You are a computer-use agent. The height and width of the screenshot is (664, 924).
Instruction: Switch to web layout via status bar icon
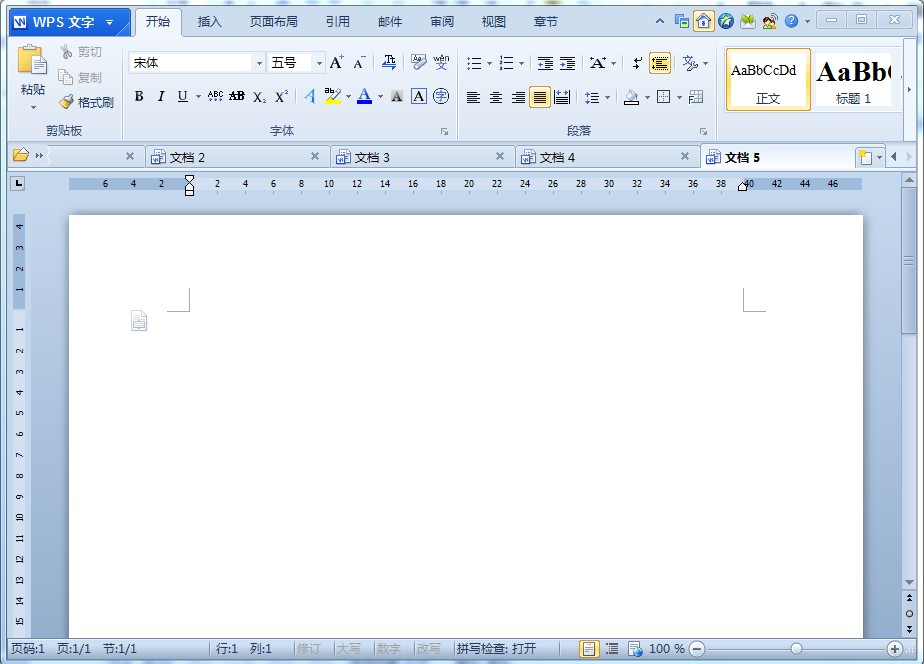[x=634, y=648]
